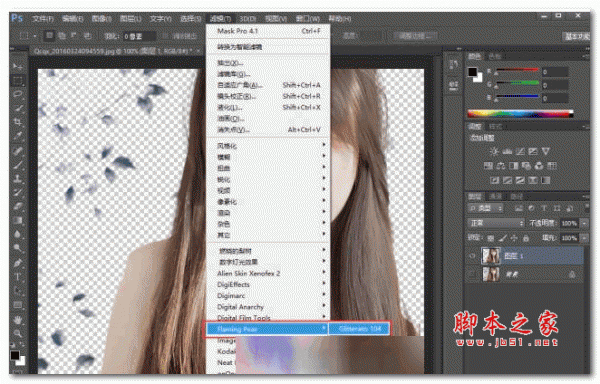600x384 pixels.
Task: Choose Glitterato 104 from Flaming Pear submenu
Action: (360, 329)
